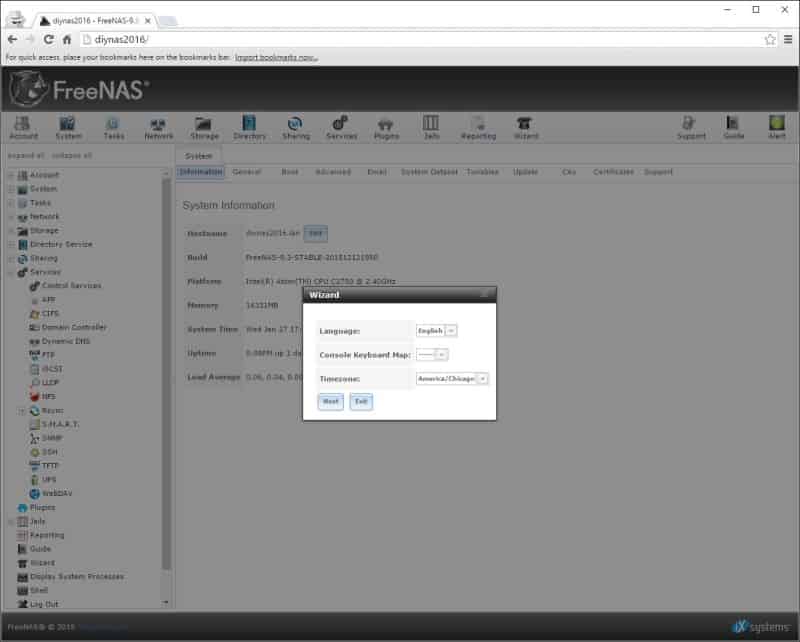Open the Storage toolbar icon
This screenshot has height=642, width=800.
204,128
